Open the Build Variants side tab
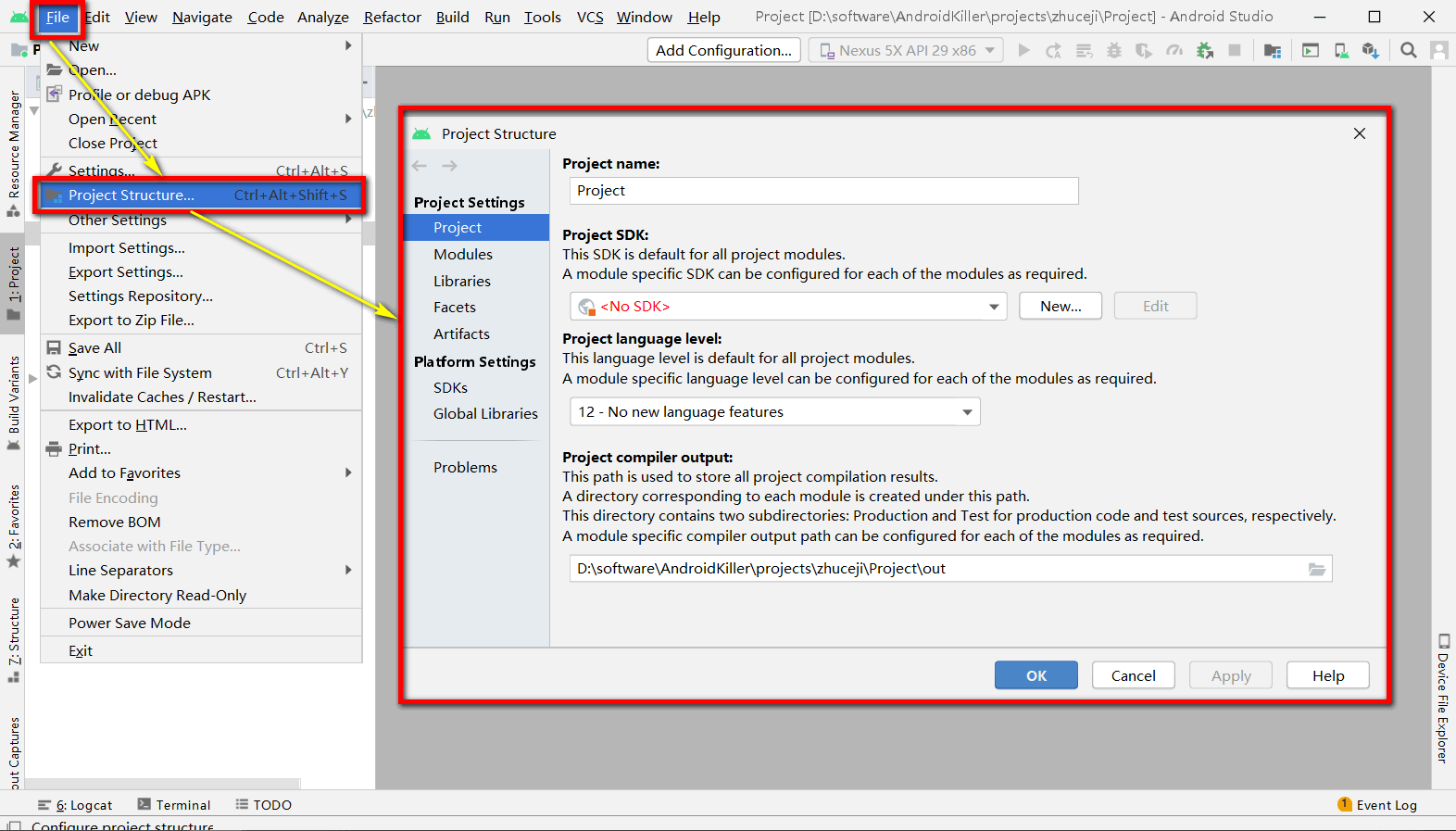The height and width of the screenshot is (831, 1456). click(x=14, y=403)
